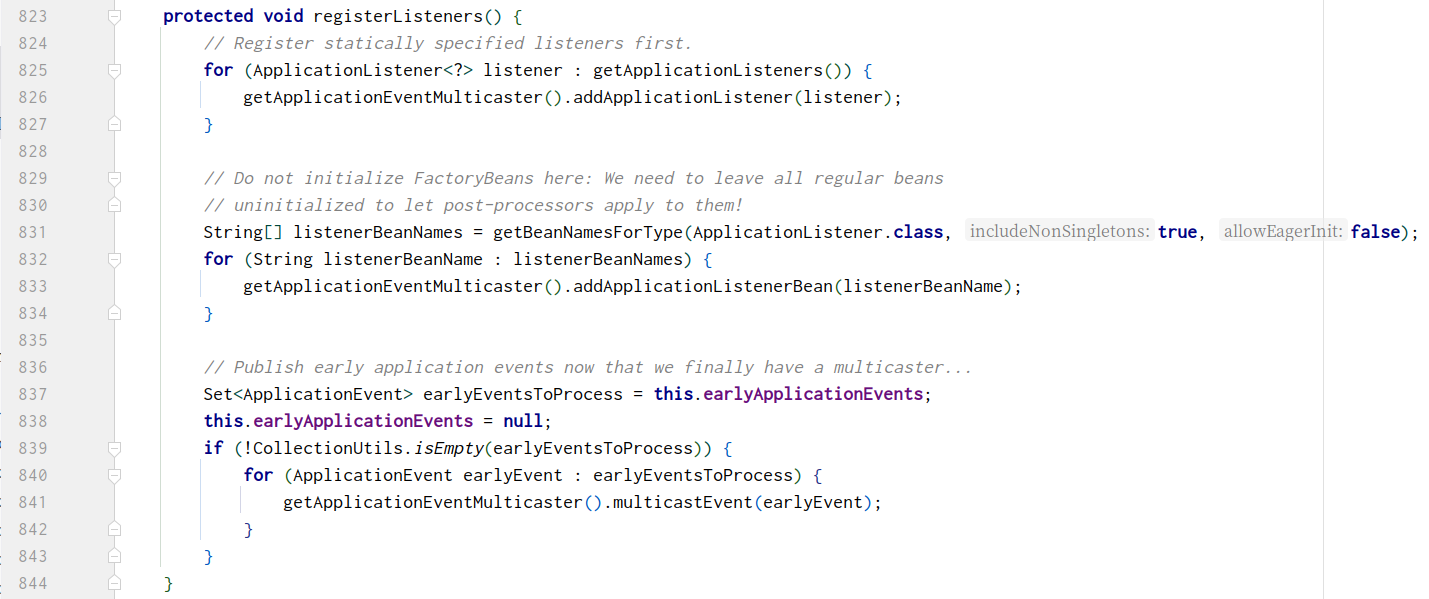The image size is (1429, 599).
Task: Click the includeNonSingletons parameter hint
Action: click(x=1060, y=232)
